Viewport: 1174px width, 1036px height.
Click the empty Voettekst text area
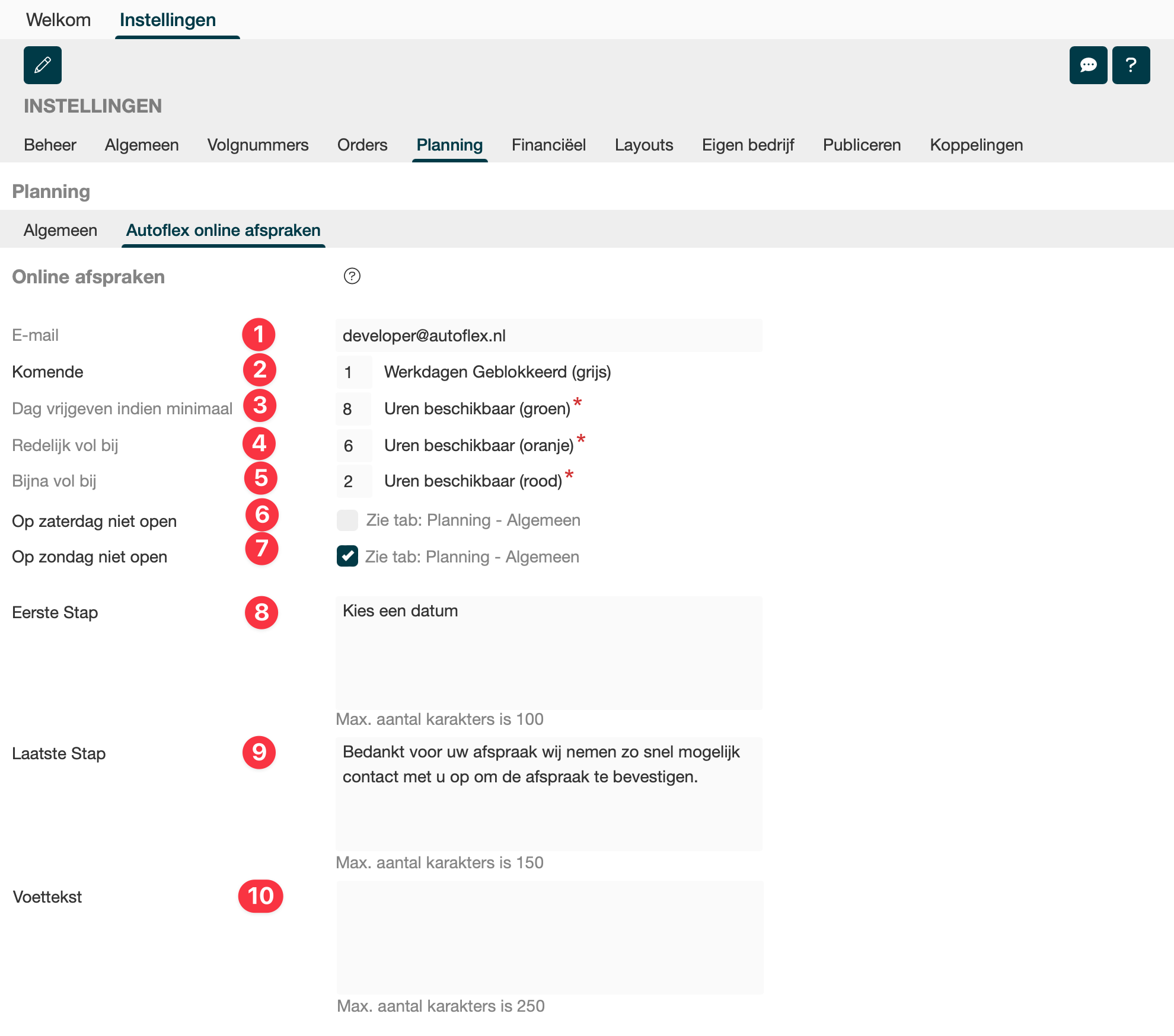tap(548, 937)
